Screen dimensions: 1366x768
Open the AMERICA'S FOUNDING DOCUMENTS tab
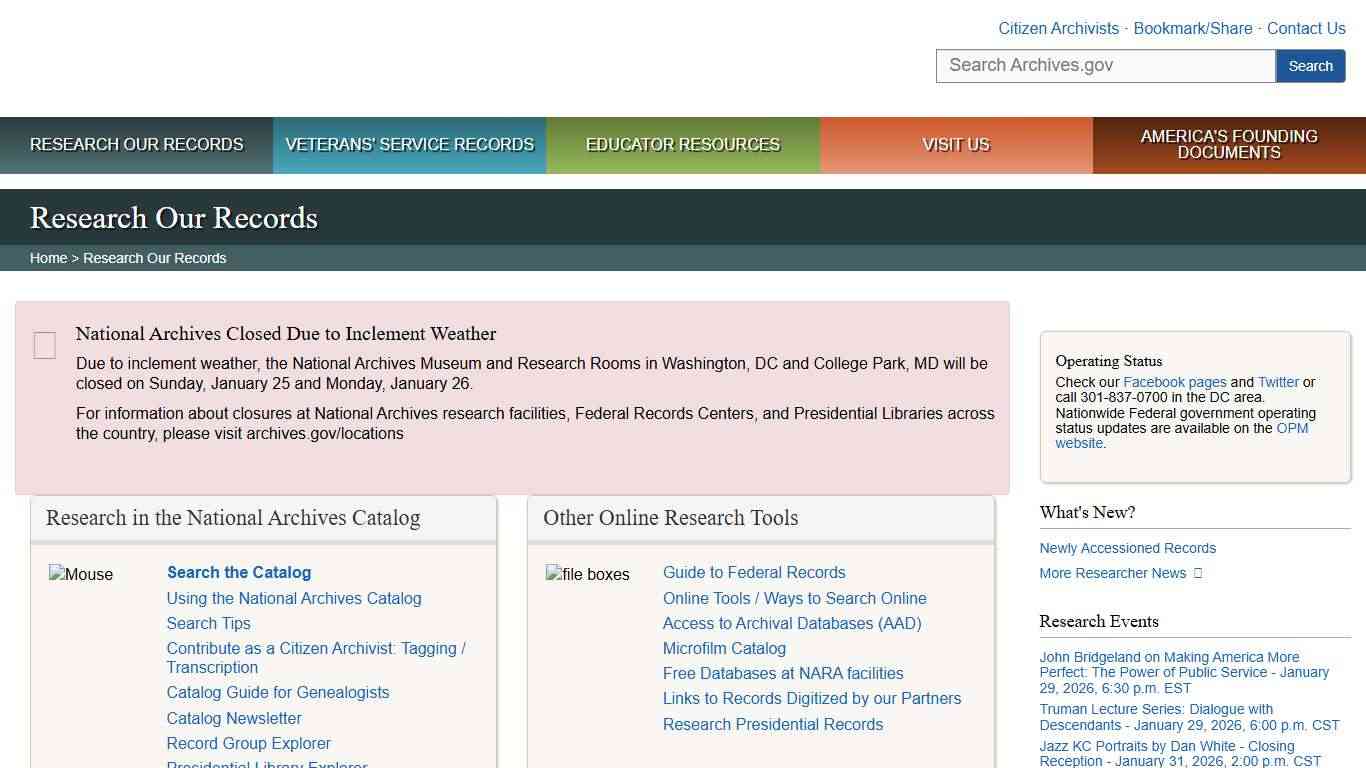click(1228, 144)
